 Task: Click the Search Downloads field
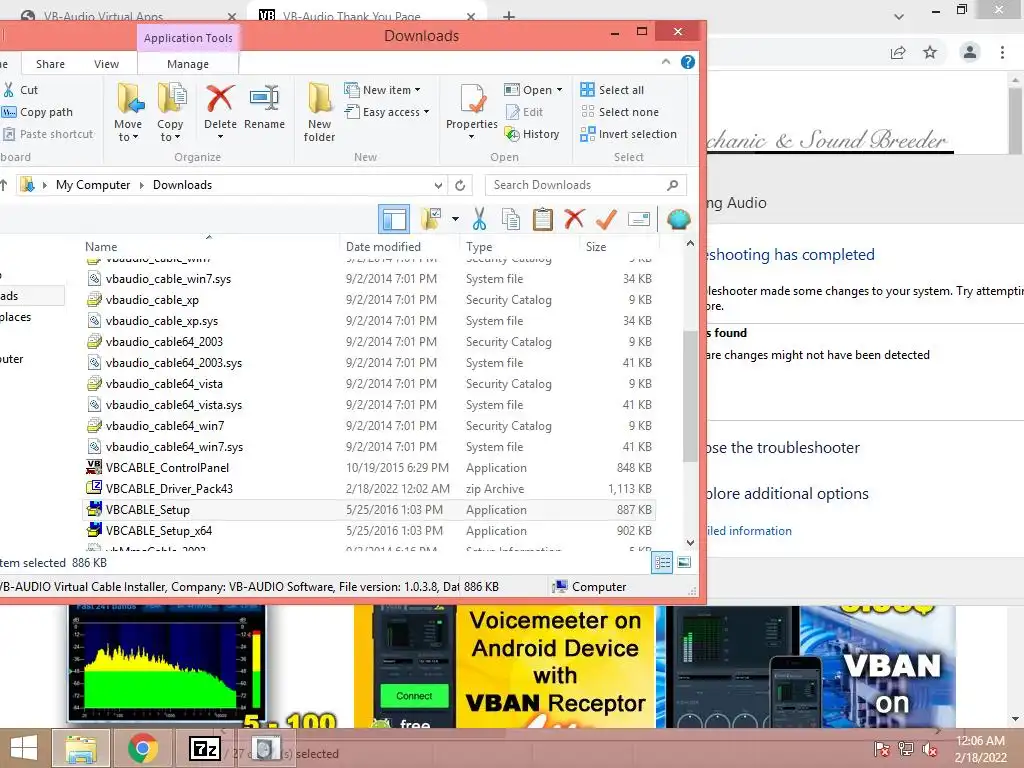(586, 185)
